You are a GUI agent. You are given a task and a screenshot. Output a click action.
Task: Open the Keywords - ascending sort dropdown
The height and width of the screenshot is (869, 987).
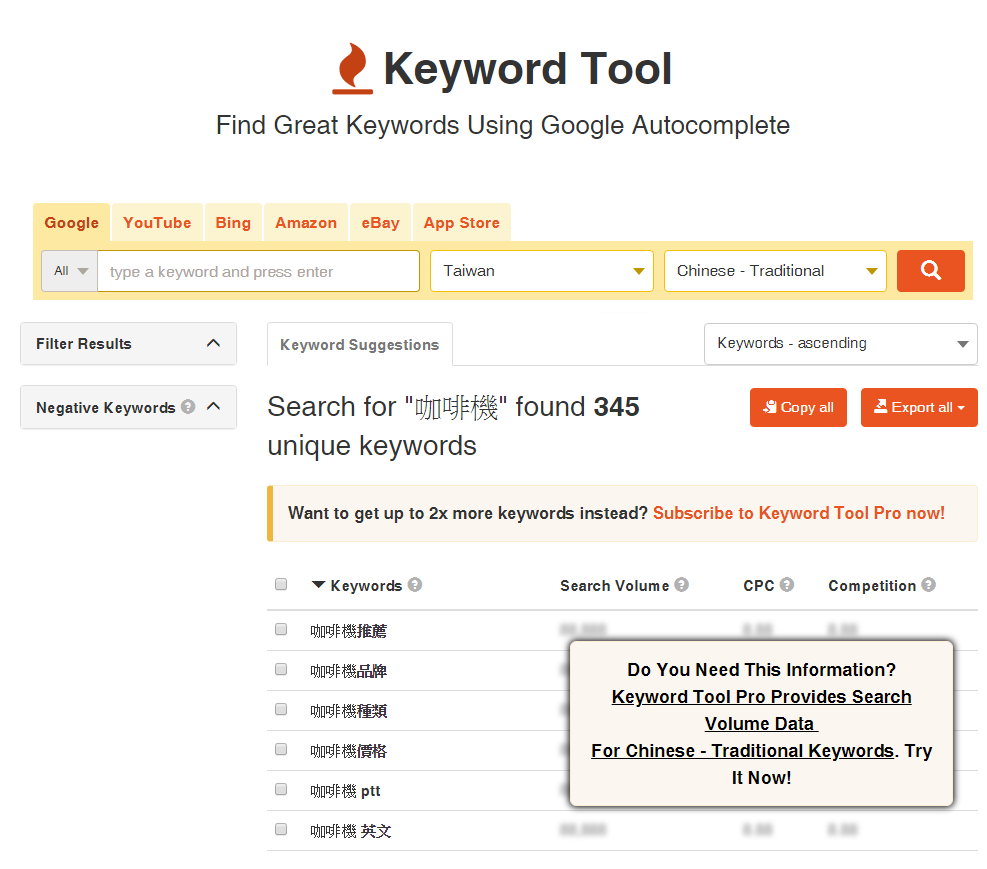840,344
